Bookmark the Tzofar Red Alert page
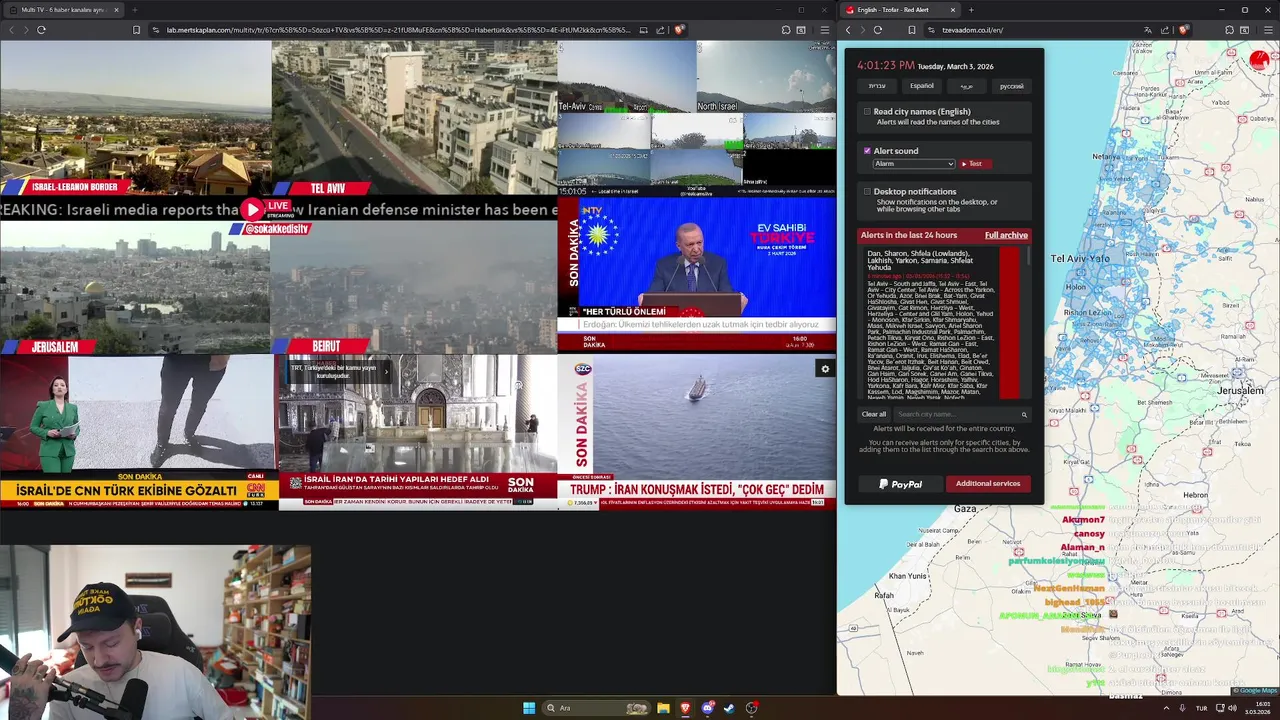 click(912, 30)
